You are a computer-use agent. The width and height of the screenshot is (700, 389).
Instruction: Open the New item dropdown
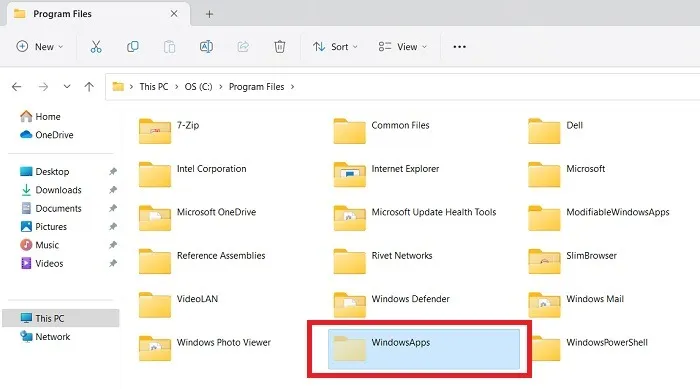pyautogui.click(x=40, y=46)
